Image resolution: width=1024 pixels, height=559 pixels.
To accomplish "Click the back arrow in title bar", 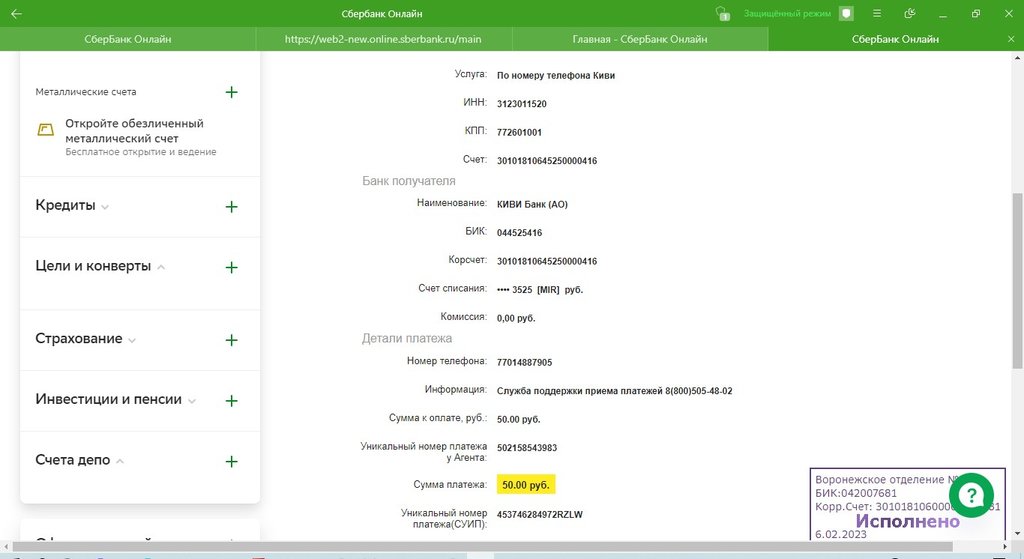I will [x=16, y=14].
